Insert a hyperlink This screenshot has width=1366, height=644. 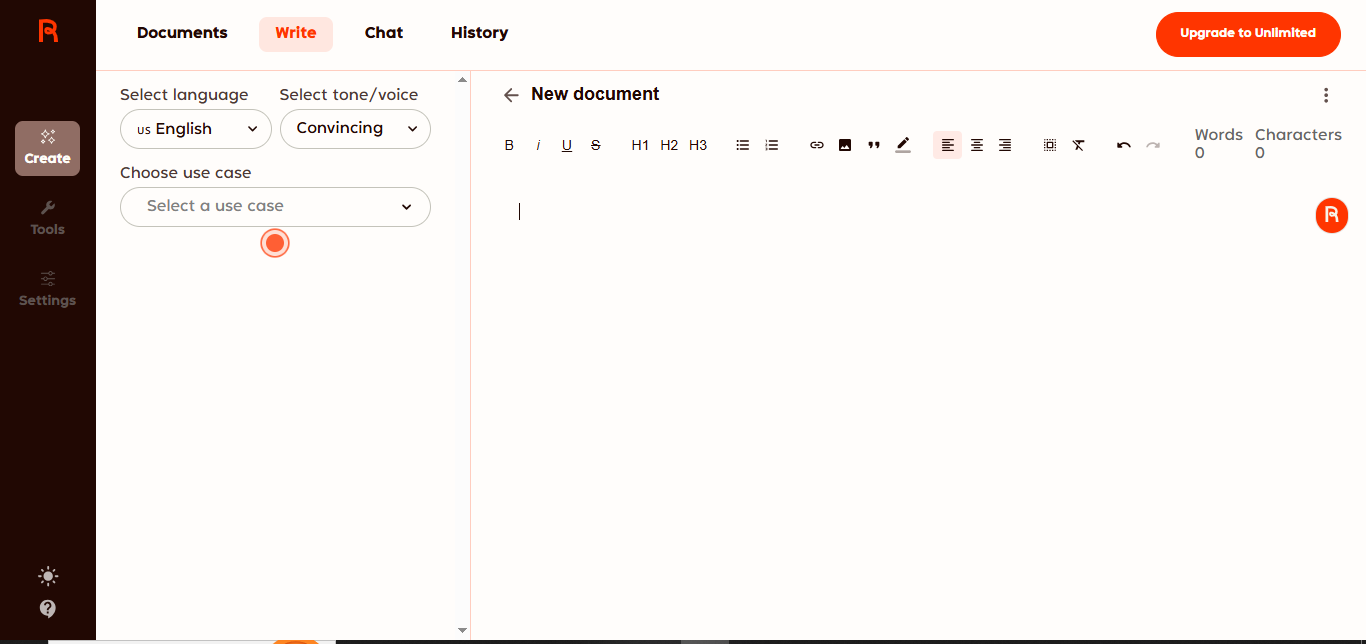[x=817, y=145]
